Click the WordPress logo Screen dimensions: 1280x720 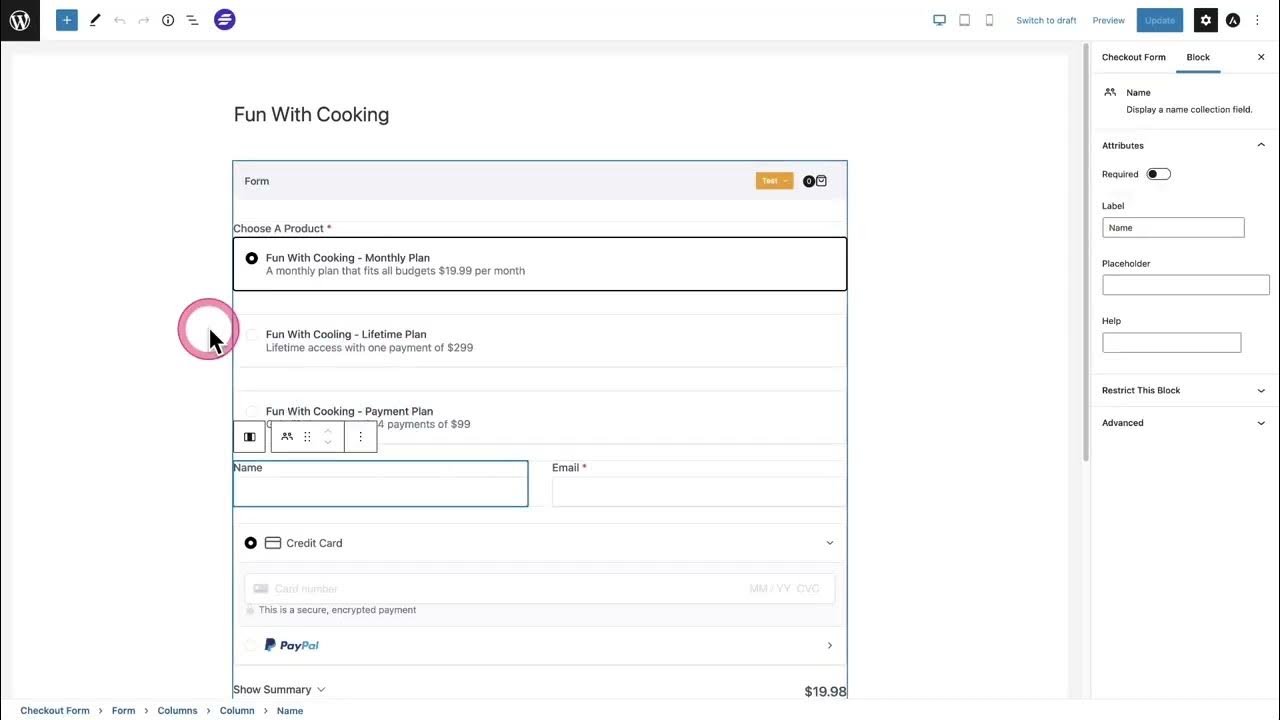coord(20,20)
